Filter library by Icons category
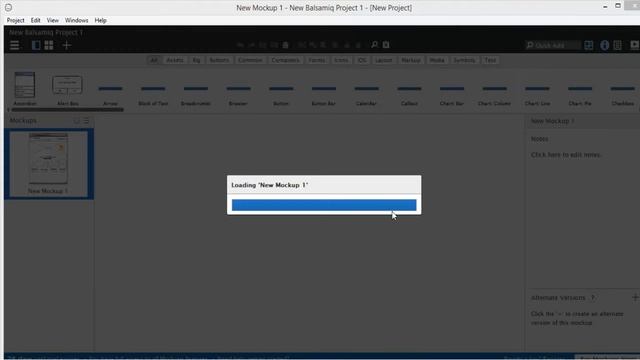The width and height of the screenshot is (640, 360). (x=341, y=60)
